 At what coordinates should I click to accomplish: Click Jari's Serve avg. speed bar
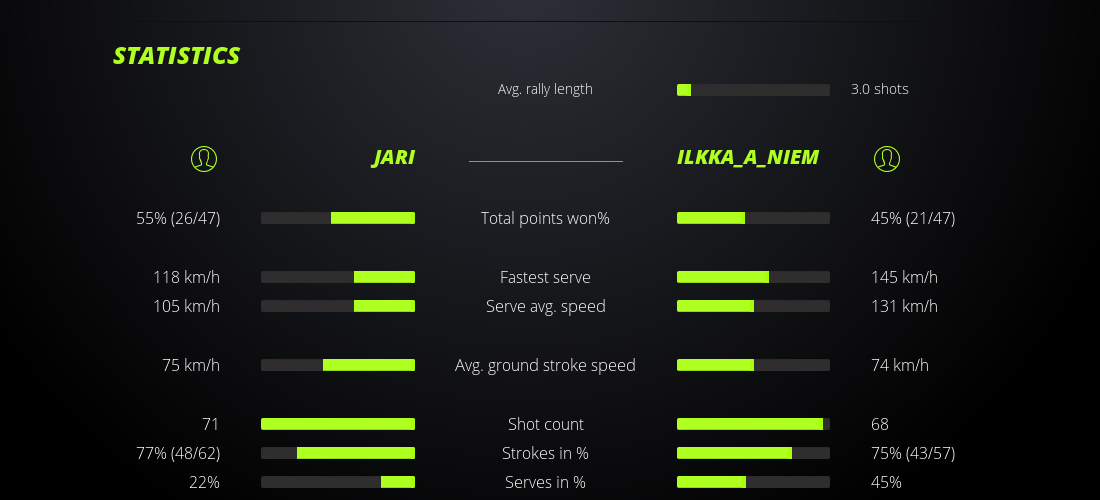338,306
